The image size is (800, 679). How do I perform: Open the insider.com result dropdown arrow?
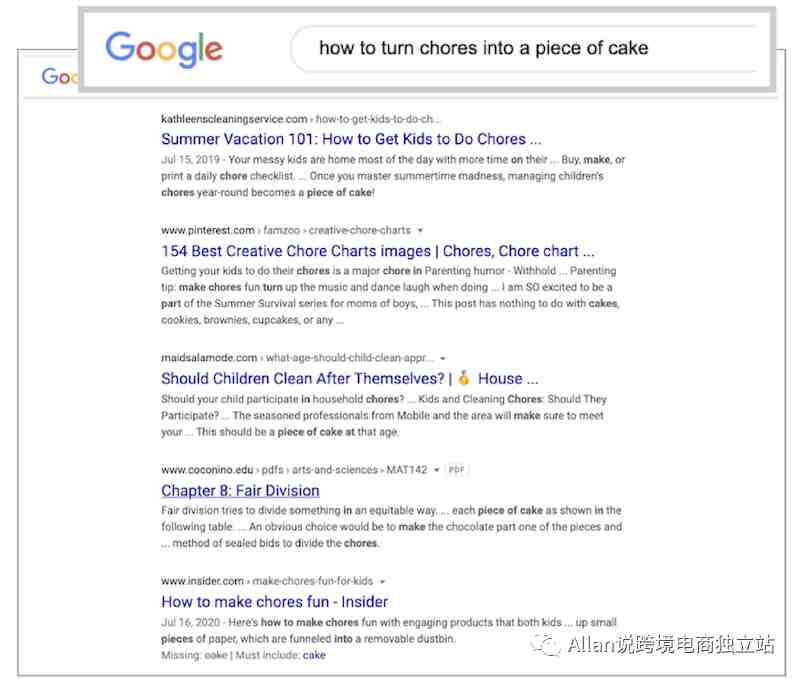[x=382, y=581]
